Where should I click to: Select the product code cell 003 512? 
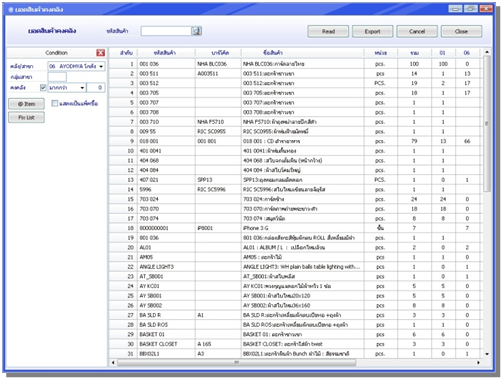(x=166, y=83)
